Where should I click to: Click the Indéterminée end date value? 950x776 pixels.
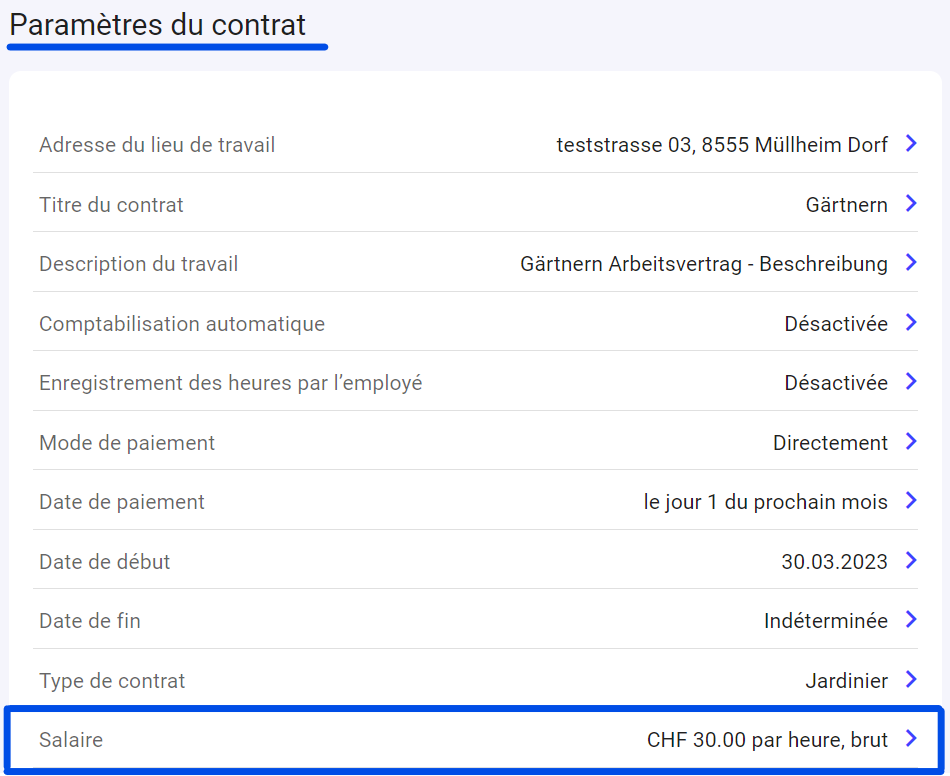825,621
